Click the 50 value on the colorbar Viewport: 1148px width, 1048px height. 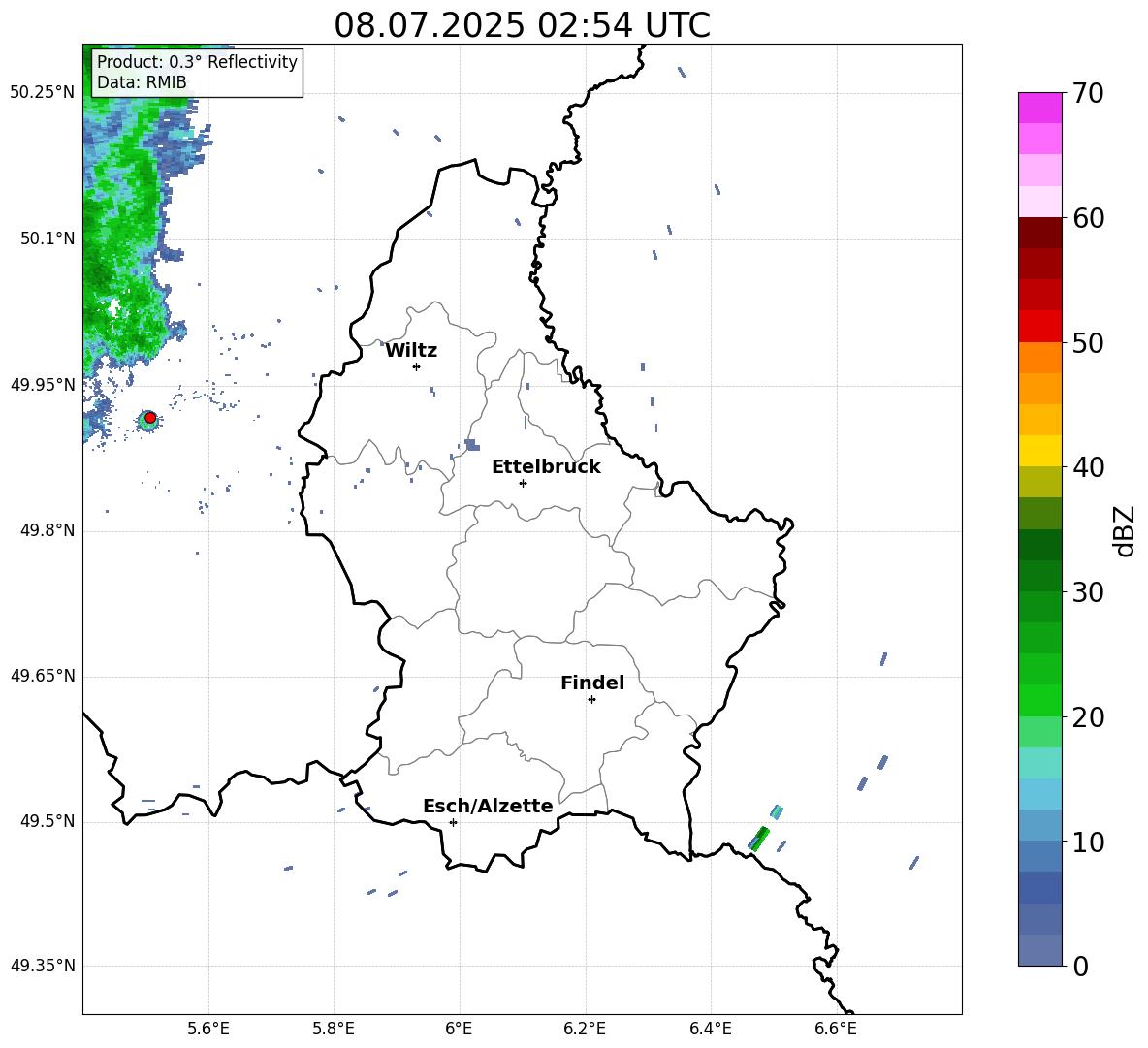tap(1088, 343)
